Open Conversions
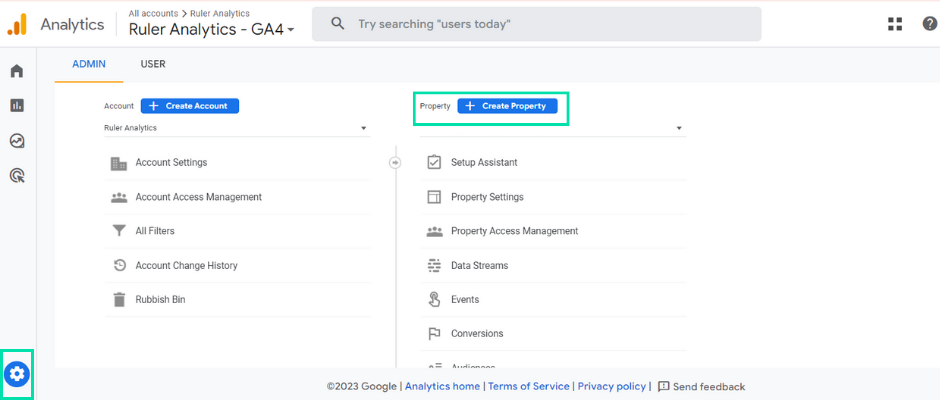940x400 pixels. [477, 333]
